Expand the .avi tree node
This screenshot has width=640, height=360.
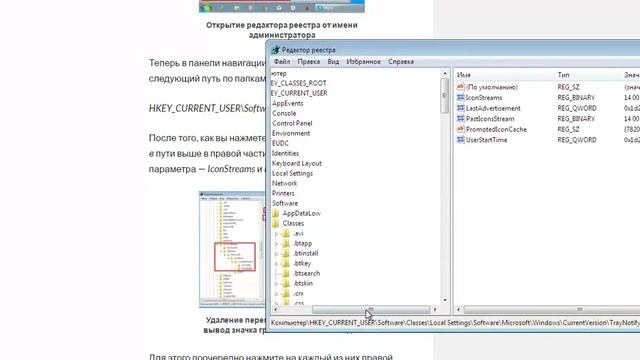click(276, 234)
